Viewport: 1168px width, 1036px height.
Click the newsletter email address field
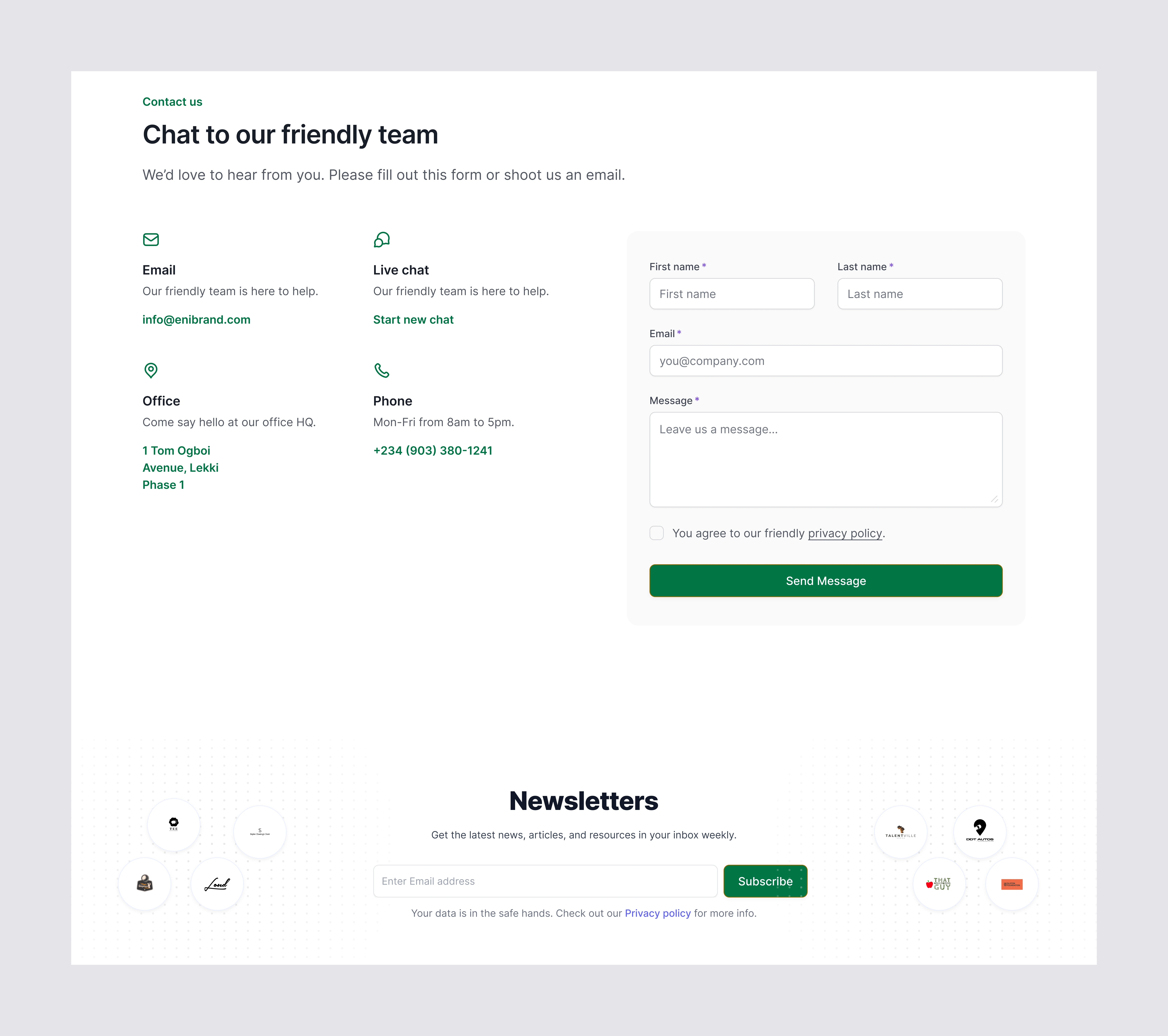tap(545, 881)
